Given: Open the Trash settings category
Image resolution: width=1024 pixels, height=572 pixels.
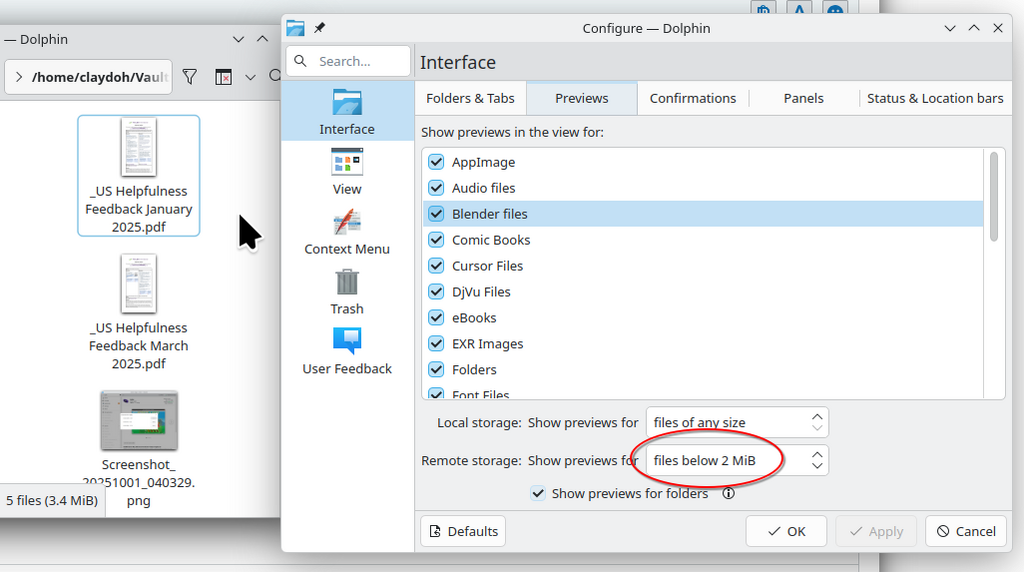Looking at the screenshot, I should point(347,292).
